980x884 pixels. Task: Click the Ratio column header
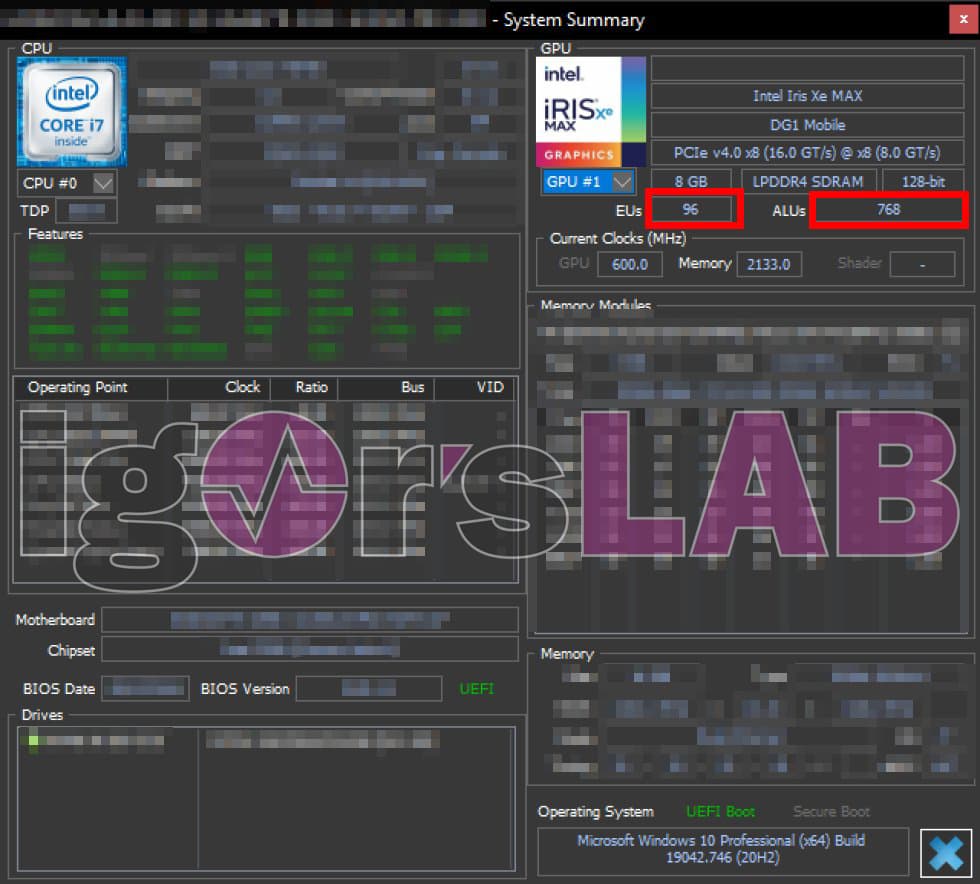click(x=311, y=388)
